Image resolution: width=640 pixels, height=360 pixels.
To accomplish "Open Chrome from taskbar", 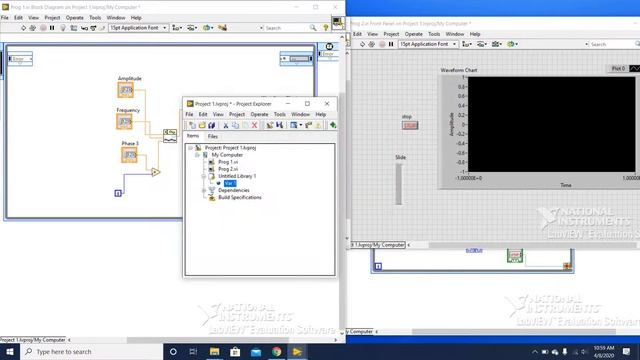I will [276, 351].
